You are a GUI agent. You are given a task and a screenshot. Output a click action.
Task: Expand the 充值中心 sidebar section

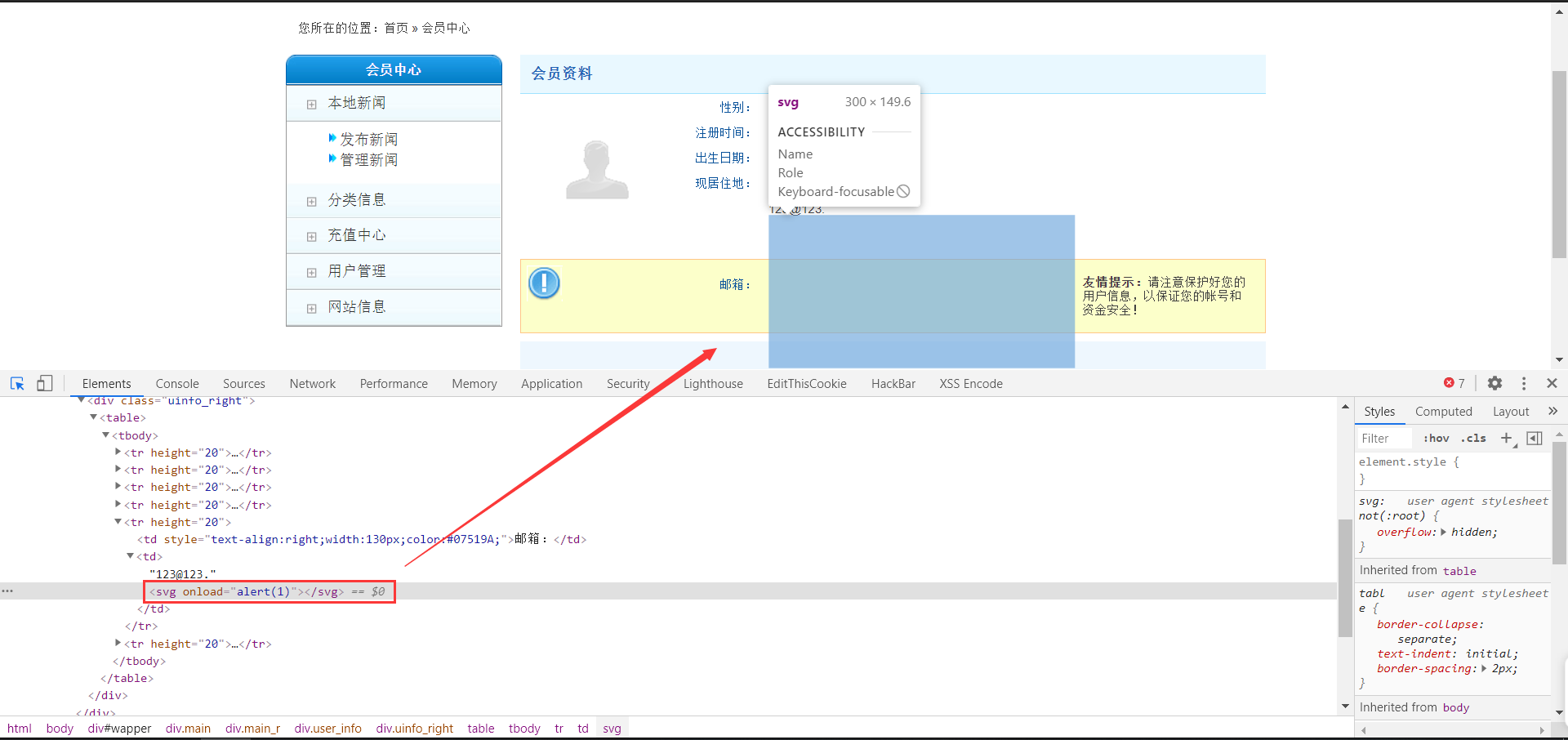coord(356,235)
